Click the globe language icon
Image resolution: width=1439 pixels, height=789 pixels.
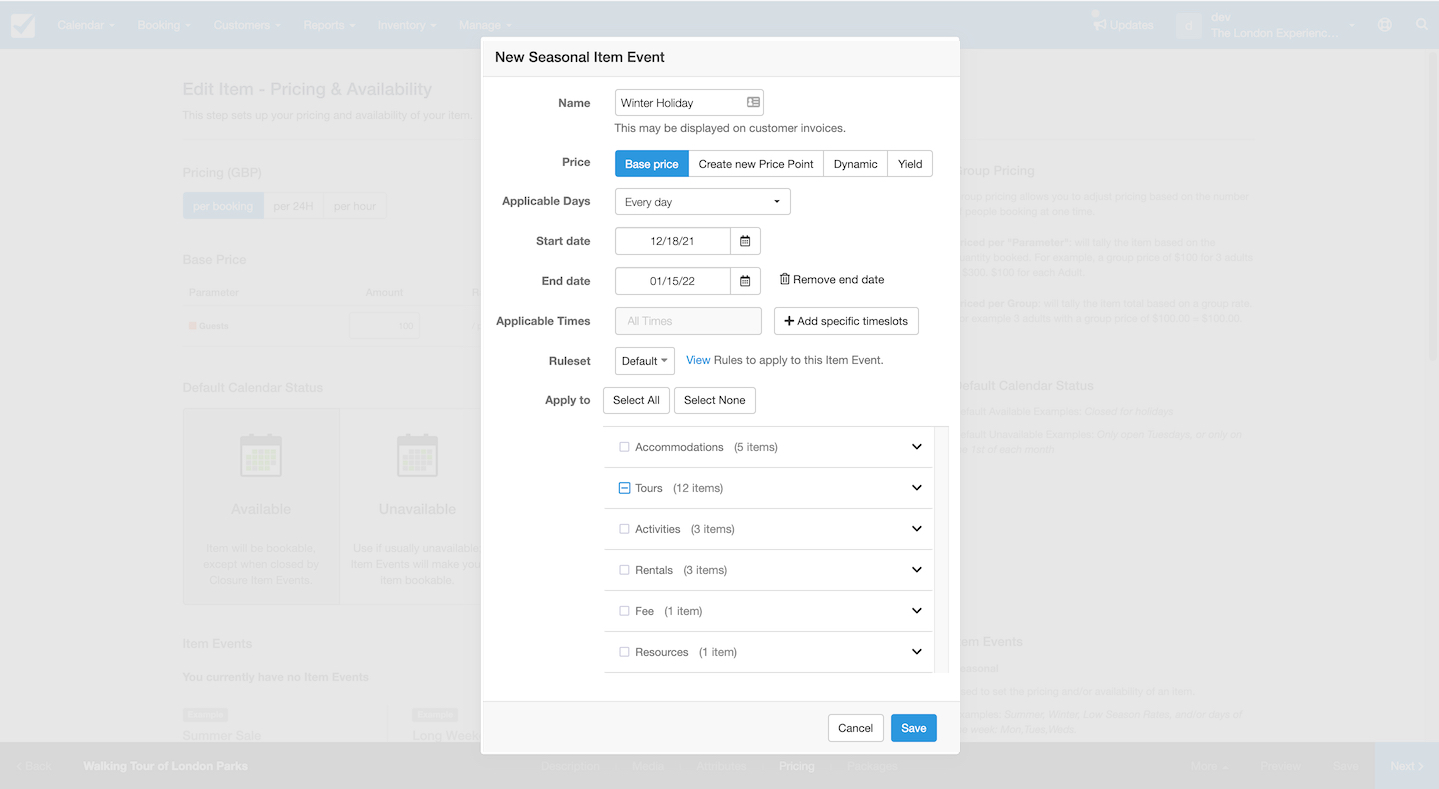[x=1385, y=25]
